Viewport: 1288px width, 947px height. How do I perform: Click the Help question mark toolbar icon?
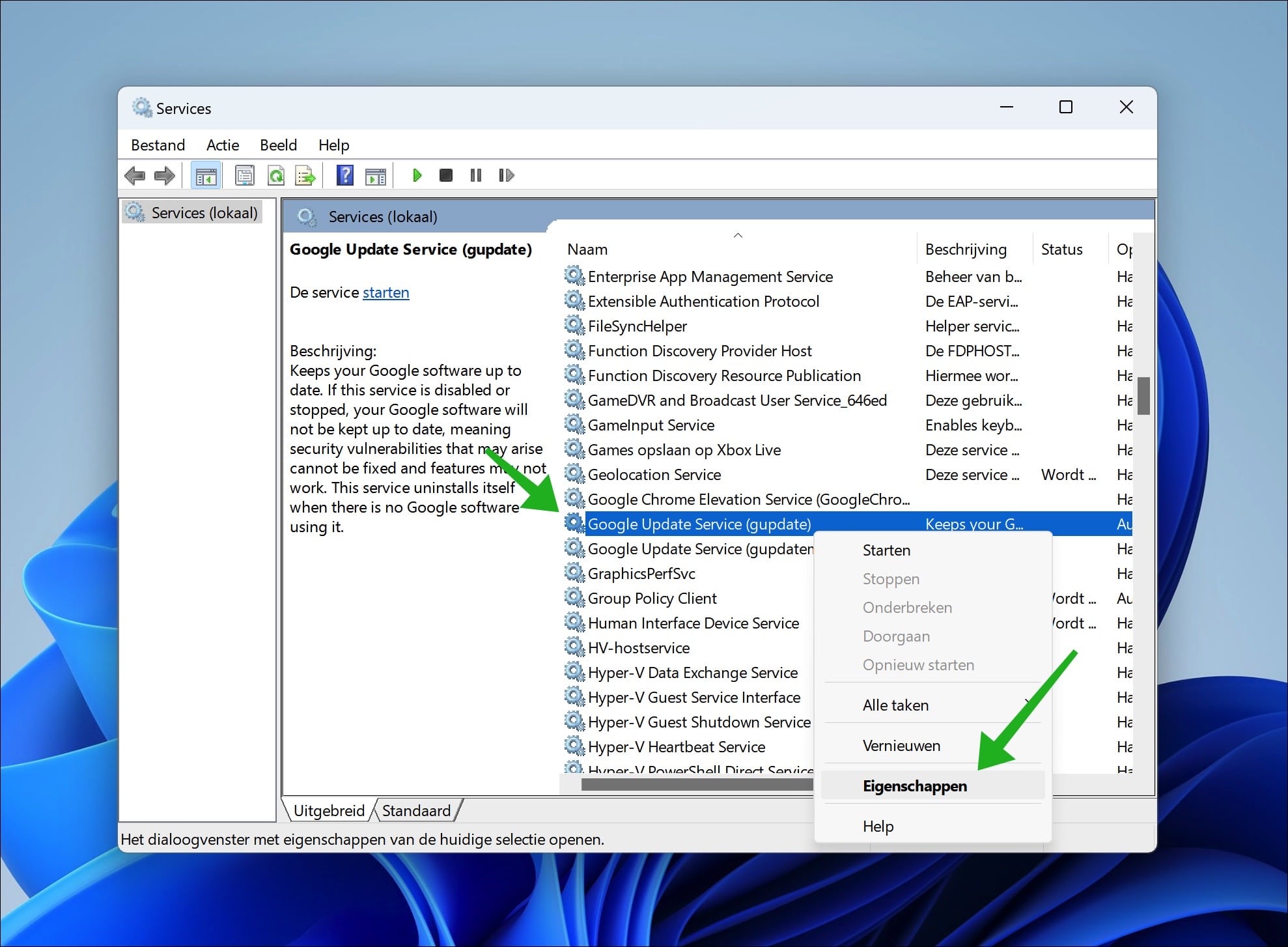point(344,175)
